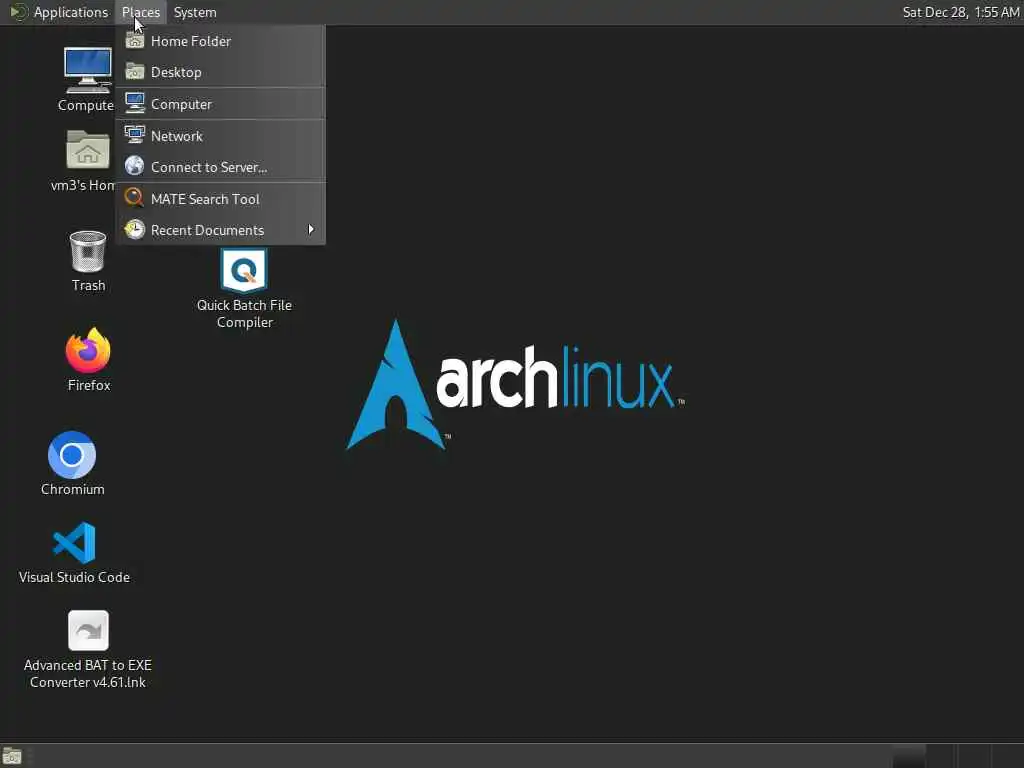Image resolution: width=1024 pixels, height=768 pixels.
Task: Click the Applications menu logo icon
Action: click(19, 12)
